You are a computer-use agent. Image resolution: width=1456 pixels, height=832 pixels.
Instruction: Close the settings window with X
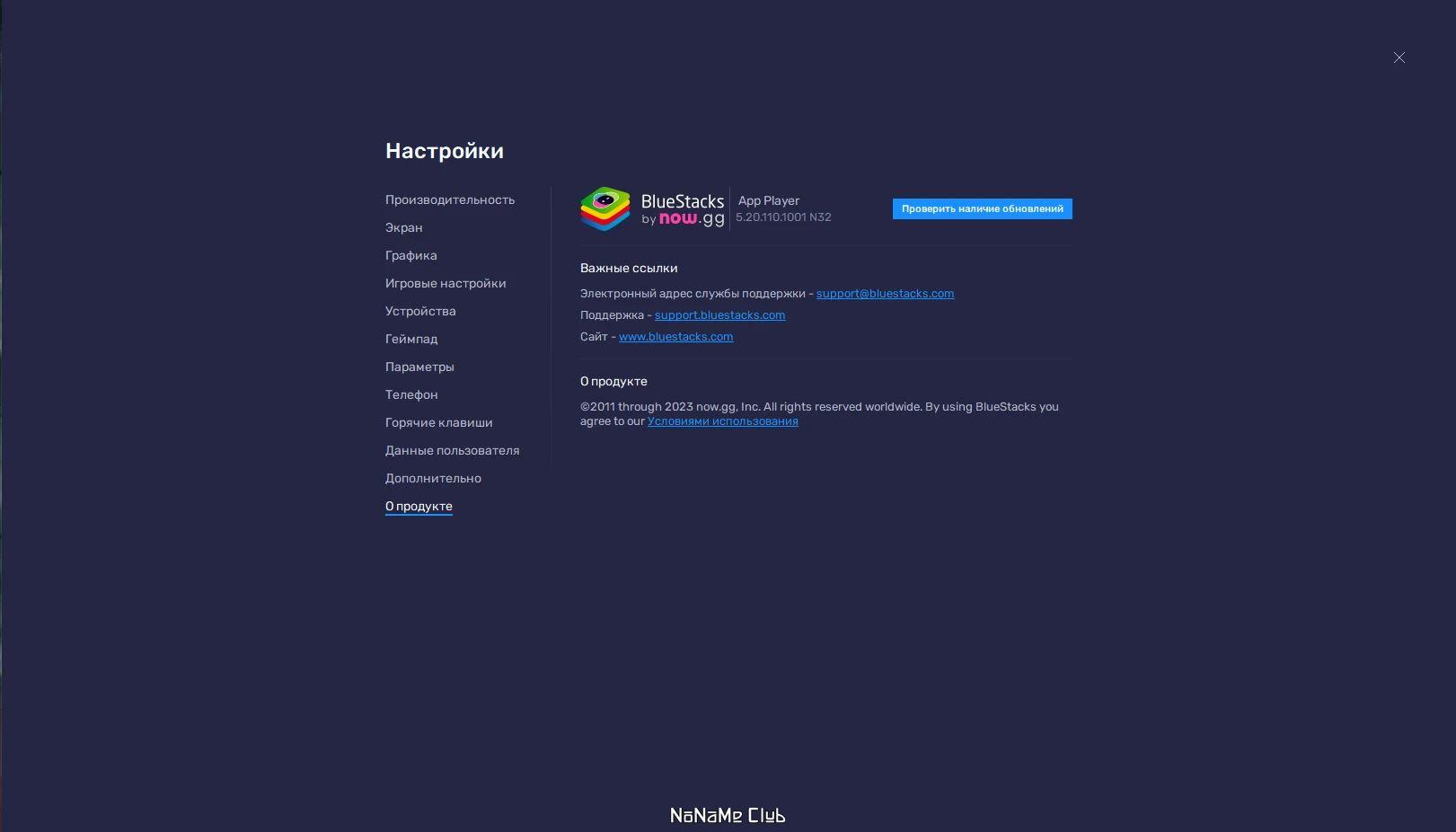point(1399,58)
